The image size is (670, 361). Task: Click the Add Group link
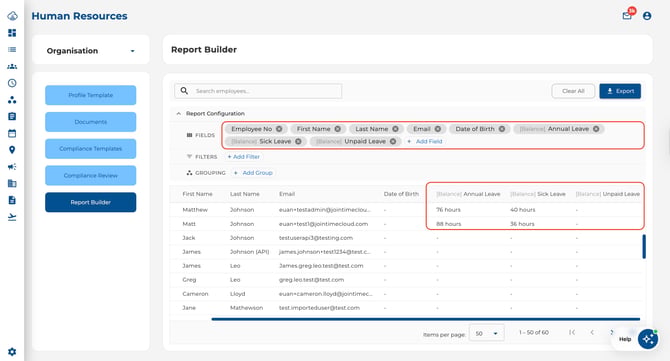pos(253,173)
